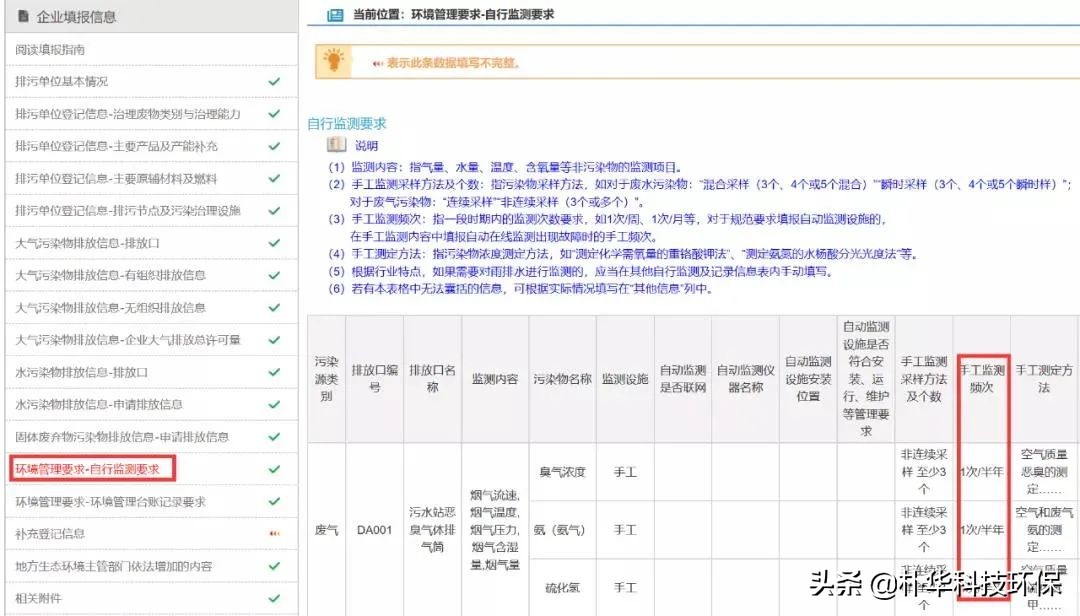Select 环境管理要求-自行监测要求 menu item
Viewport: 1080px width, 616px height.
[87, 469]
